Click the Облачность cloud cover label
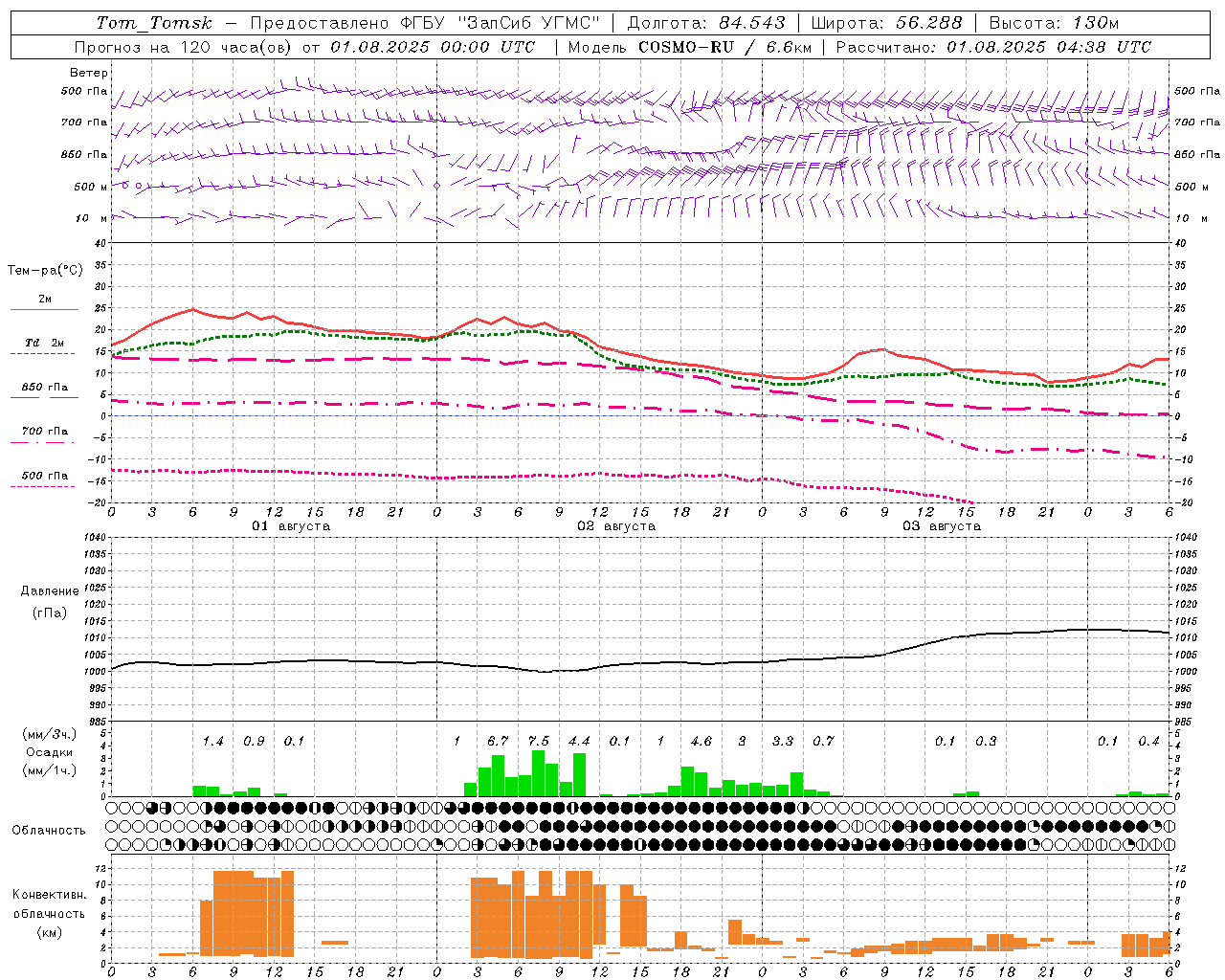This screenshot has width=1225, height=980. (49, 830)
